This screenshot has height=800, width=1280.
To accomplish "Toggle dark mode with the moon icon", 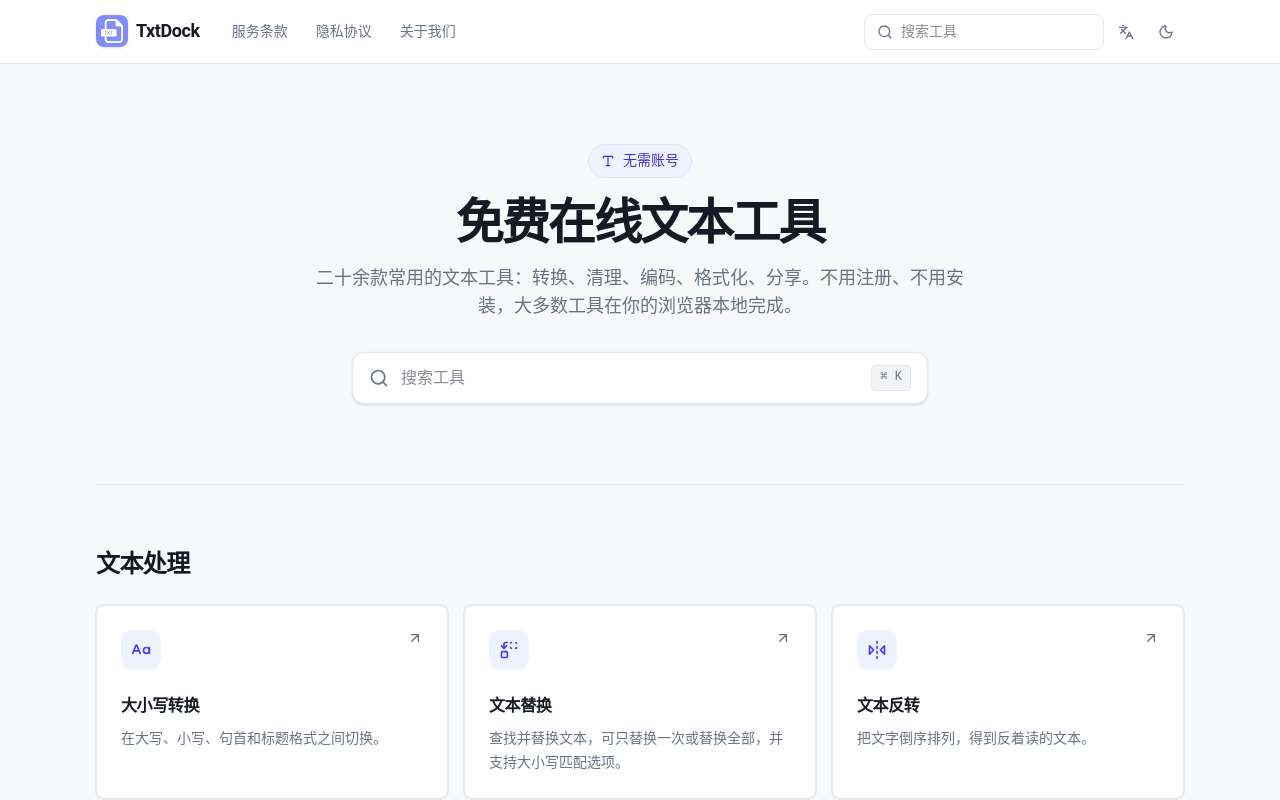I will [1166, 32].
